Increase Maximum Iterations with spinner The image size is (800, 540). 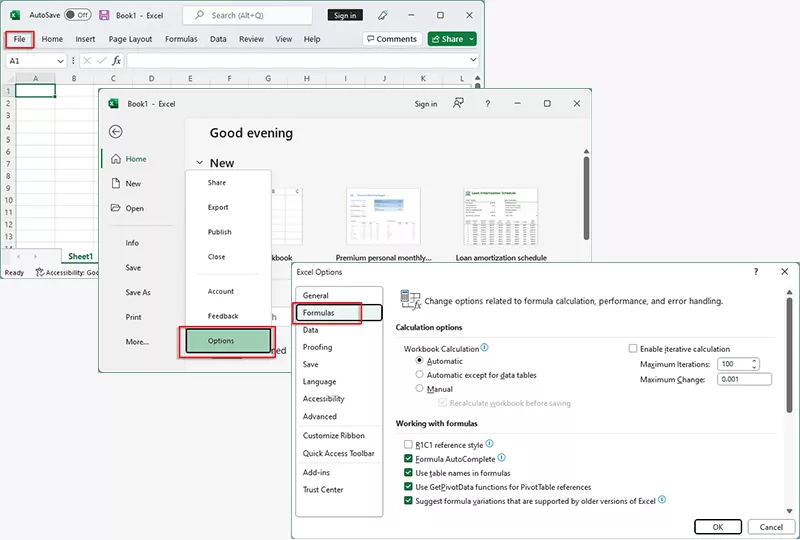coord(753,361)
